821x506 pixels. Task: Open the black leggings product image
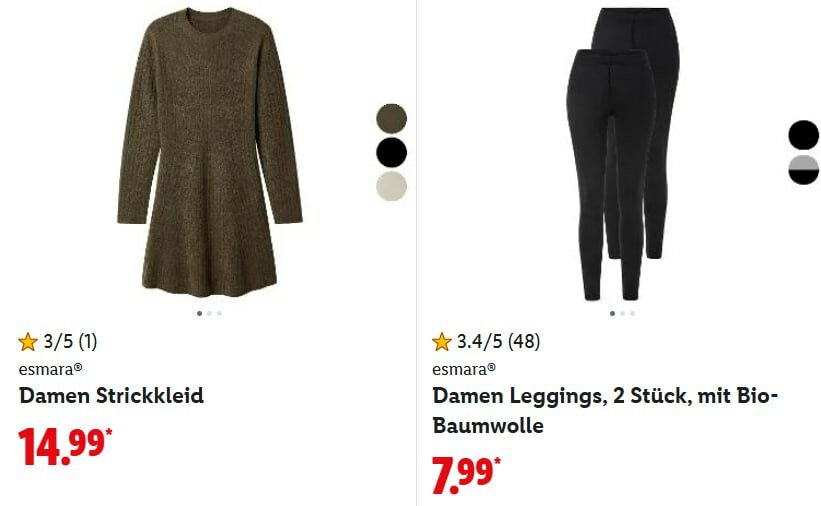pos(623,154)
